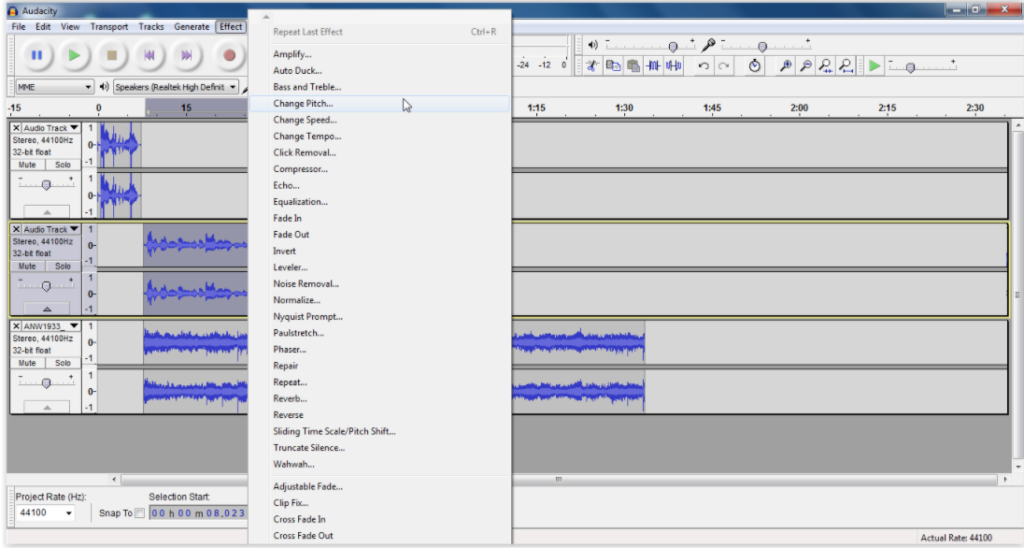The width and height of the screenshot is (1024, 548).
Task: Pause playback with the Pause button
Action: [x=37, y=56]
